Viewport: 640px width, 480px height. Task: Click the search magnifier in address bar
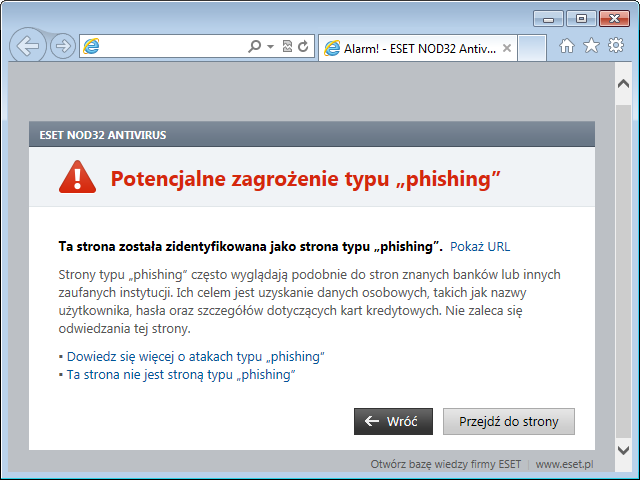coord(254,46)
